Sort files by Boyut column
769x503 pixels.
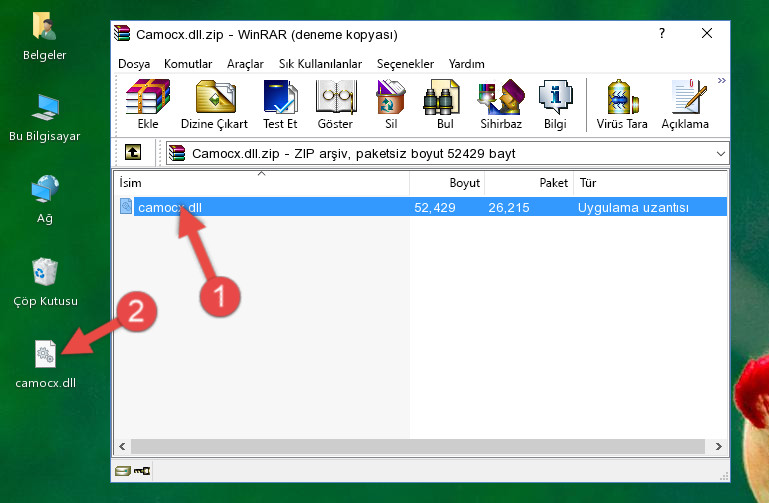447,182
